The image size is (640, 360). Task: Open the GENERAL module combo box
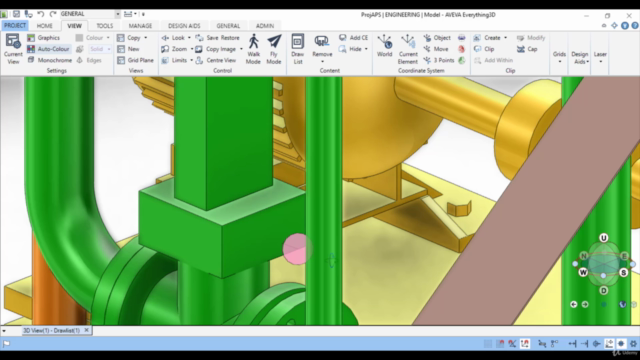pyautogui.click(x=90, y=14)
